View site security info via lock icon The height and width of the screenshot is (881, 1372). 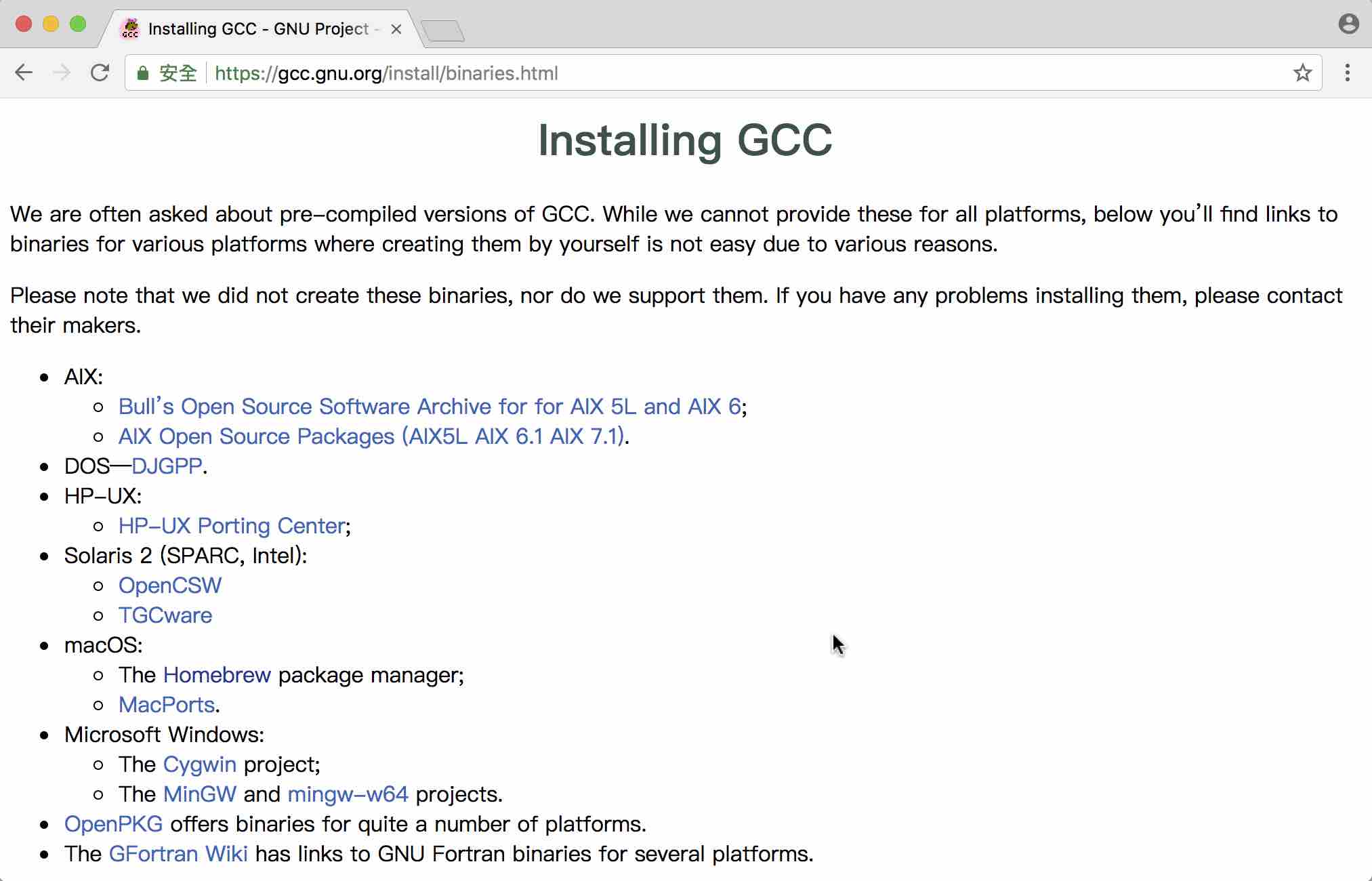point(142,73)
